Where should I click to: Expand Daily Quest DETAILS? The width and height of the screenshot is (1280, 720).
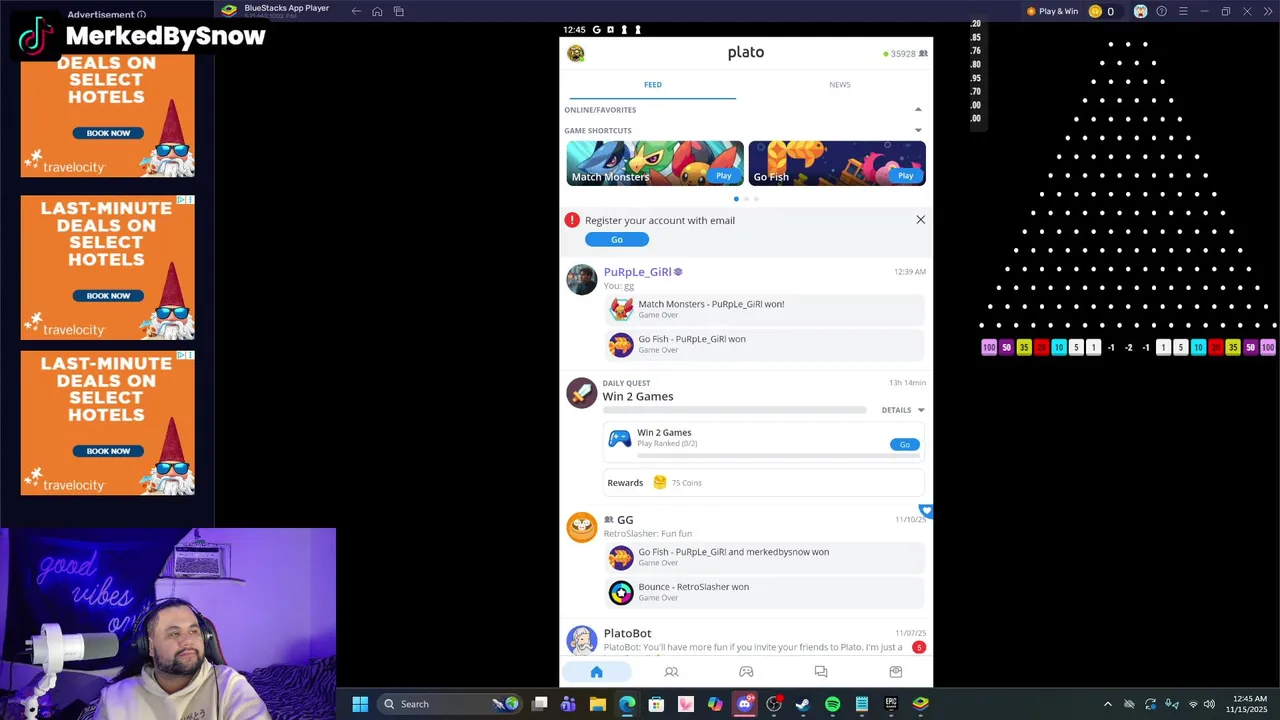[x=903, y=410]
